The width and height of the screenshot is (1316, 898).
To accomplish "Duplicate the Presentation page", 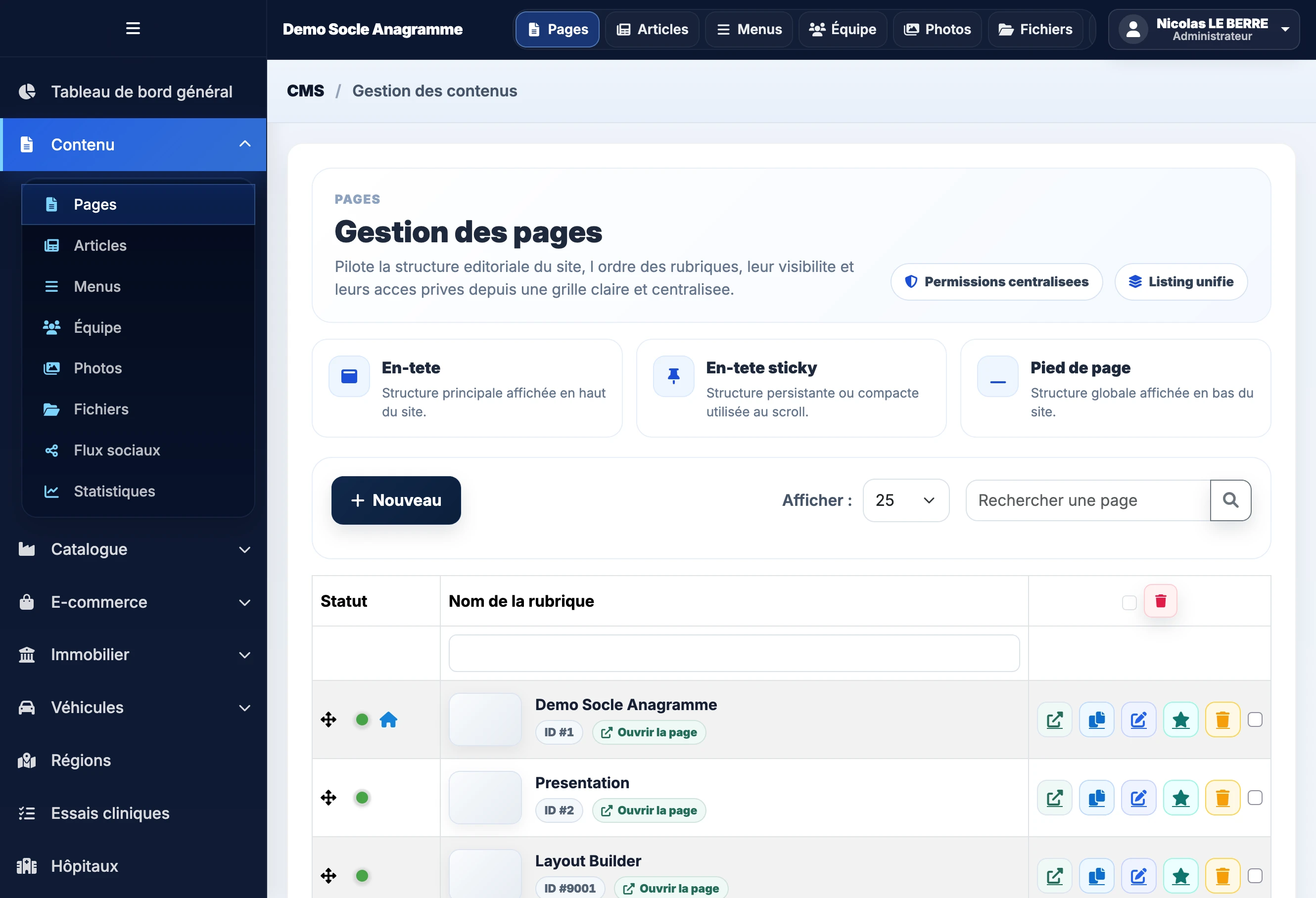I will (1096, 798).
